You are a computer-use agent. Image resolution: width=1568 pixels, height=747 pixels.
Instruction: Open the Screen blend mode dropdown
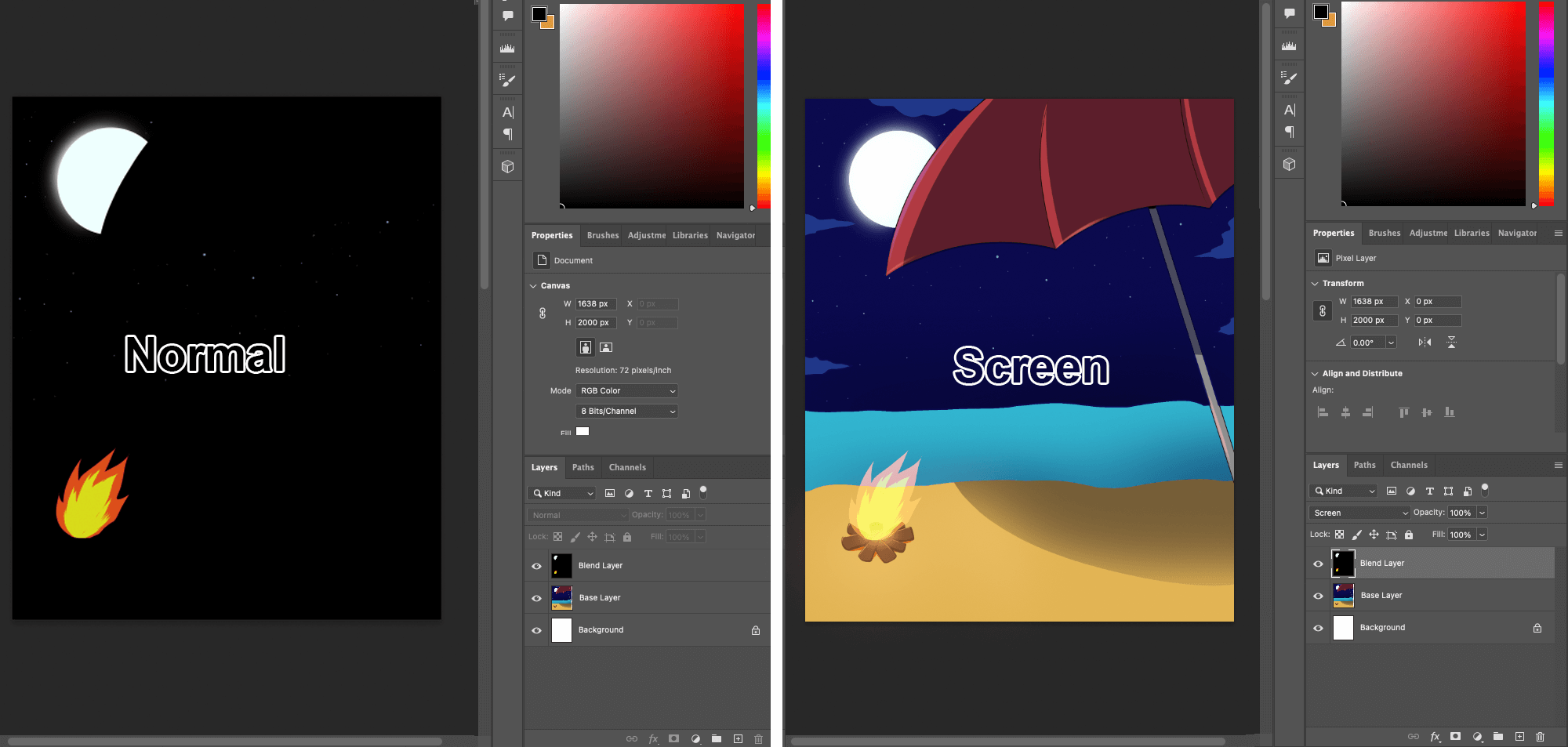click(x=1359, y=512)
